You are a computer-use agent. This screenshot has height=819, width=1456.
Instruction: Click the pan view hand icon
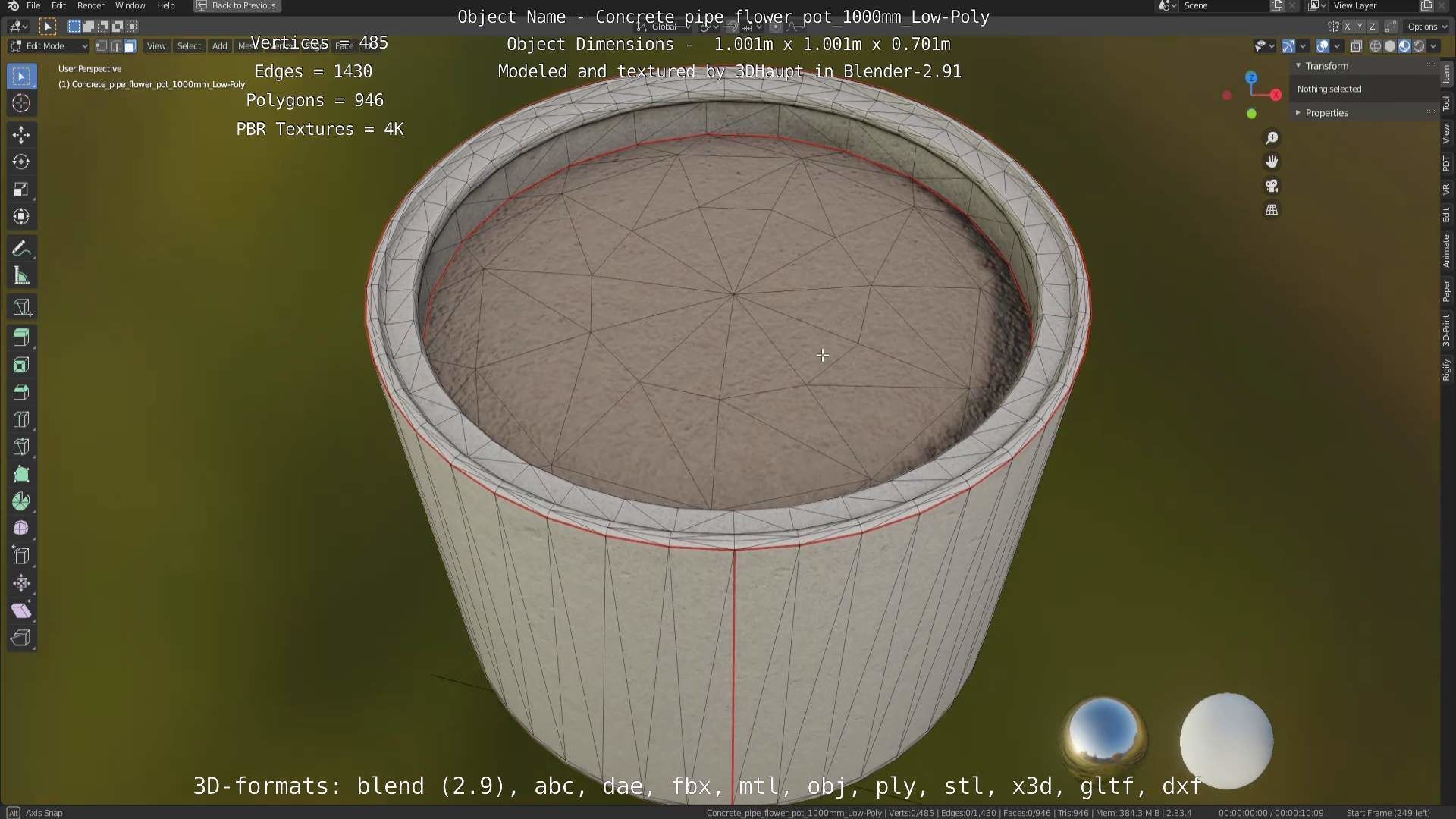[1272, 162]
